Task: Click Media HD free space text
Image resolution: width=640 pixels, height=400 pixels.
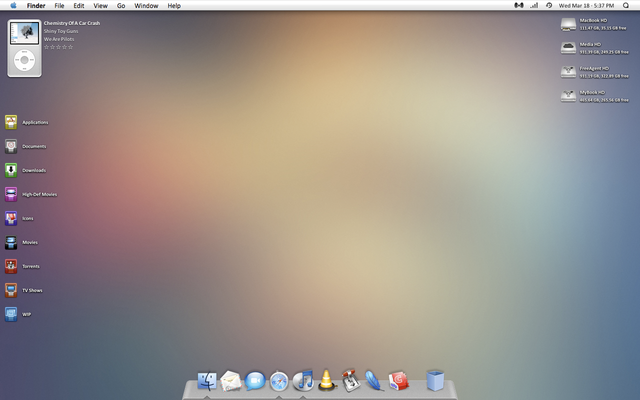Action: [604, 52]
